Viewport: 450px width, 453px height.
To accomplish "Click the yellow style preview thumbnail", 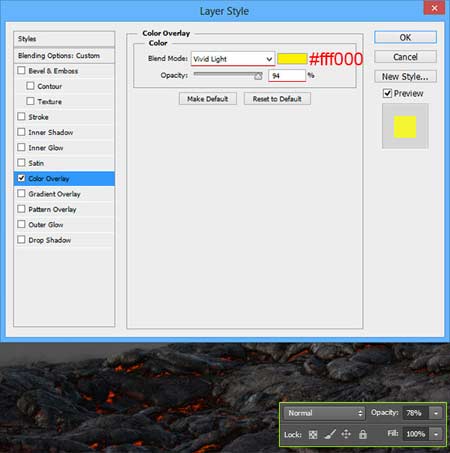I will pyautogui.click(x=405, y=126).
